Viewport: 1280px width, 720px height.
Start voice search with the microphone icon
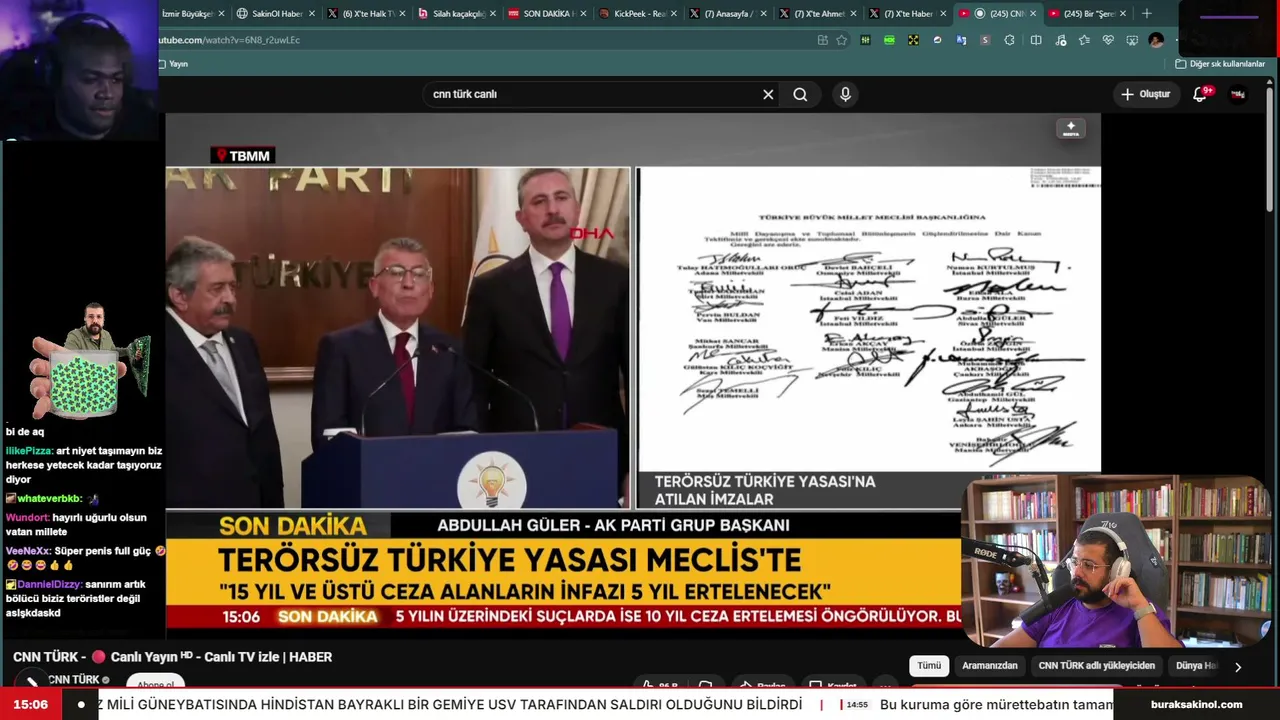pos(845,94)
